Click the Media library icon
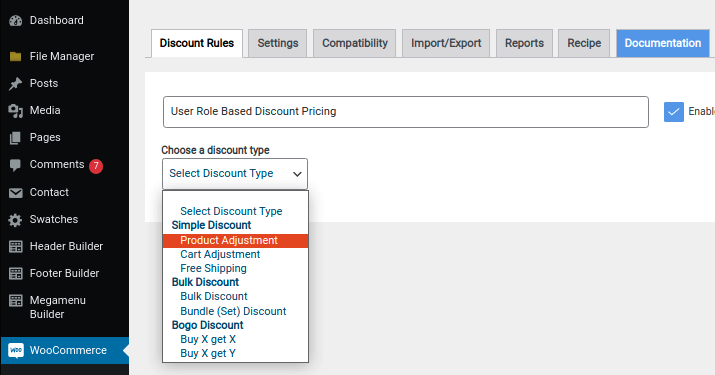The width and height of the screenshot is (715, 375). tap(16, 110)
